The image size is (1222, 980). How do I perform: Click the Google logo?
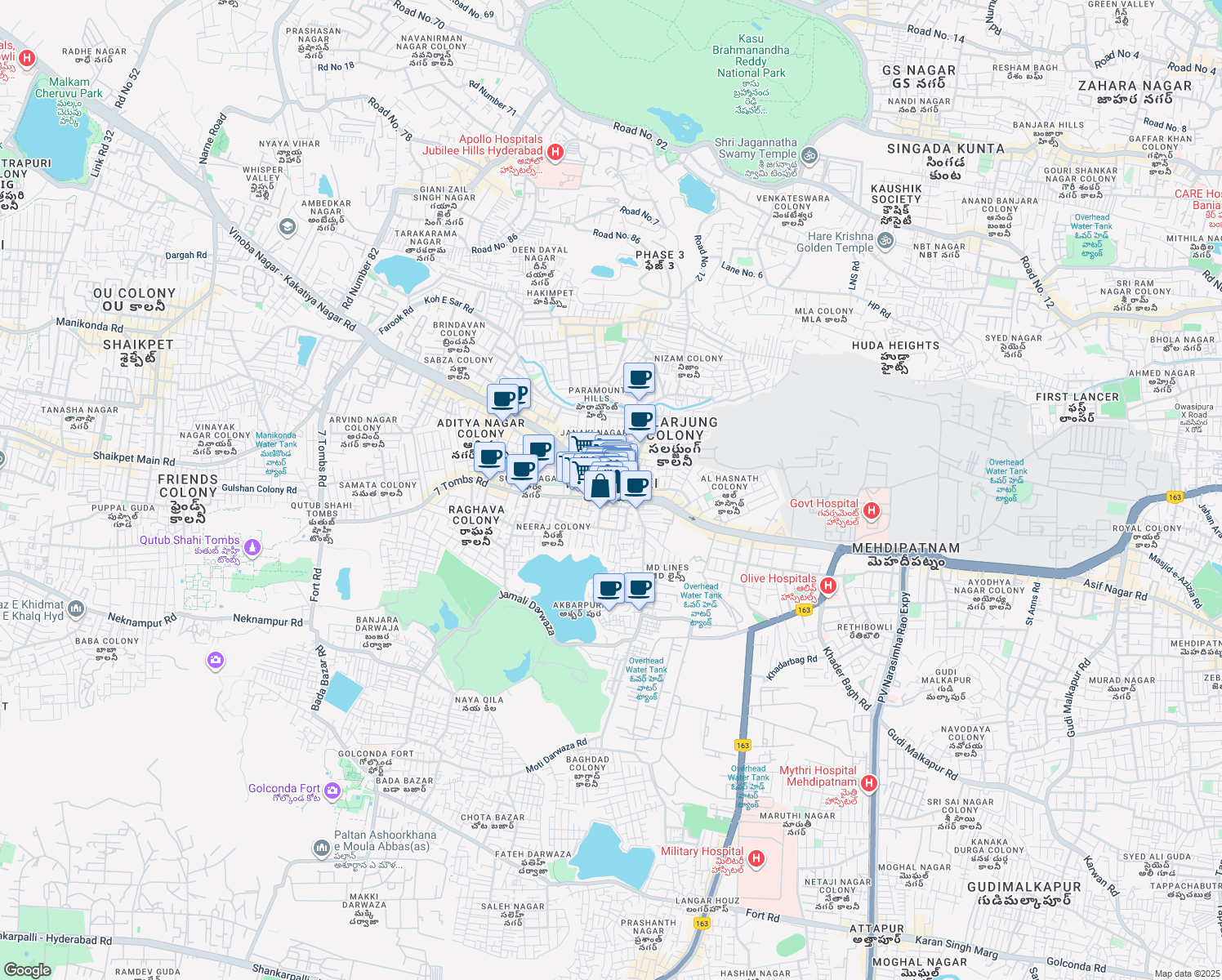tap(27, 969)
